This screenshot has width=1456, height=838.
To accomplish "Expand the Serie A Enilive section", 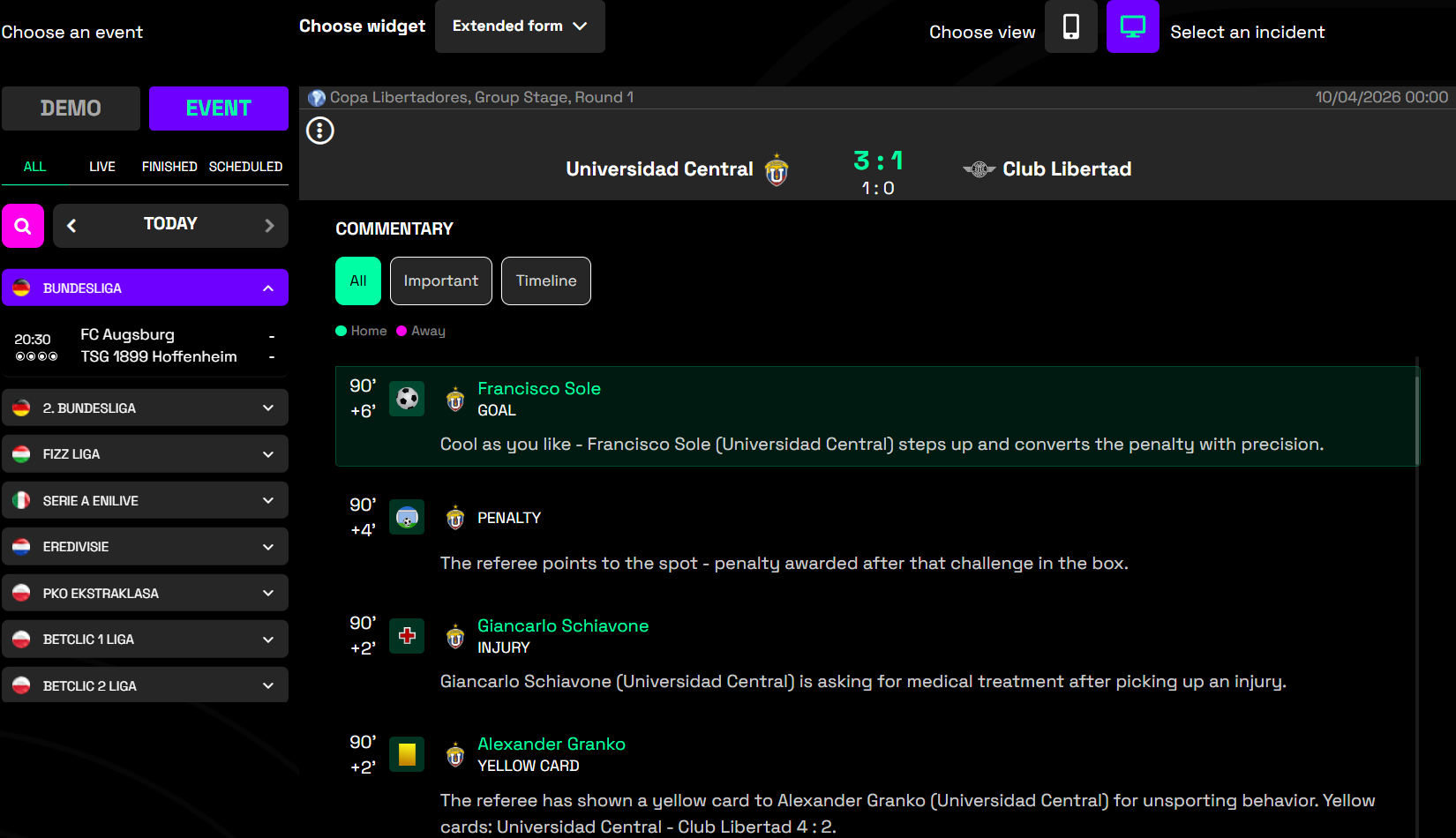I will (145, 500).
